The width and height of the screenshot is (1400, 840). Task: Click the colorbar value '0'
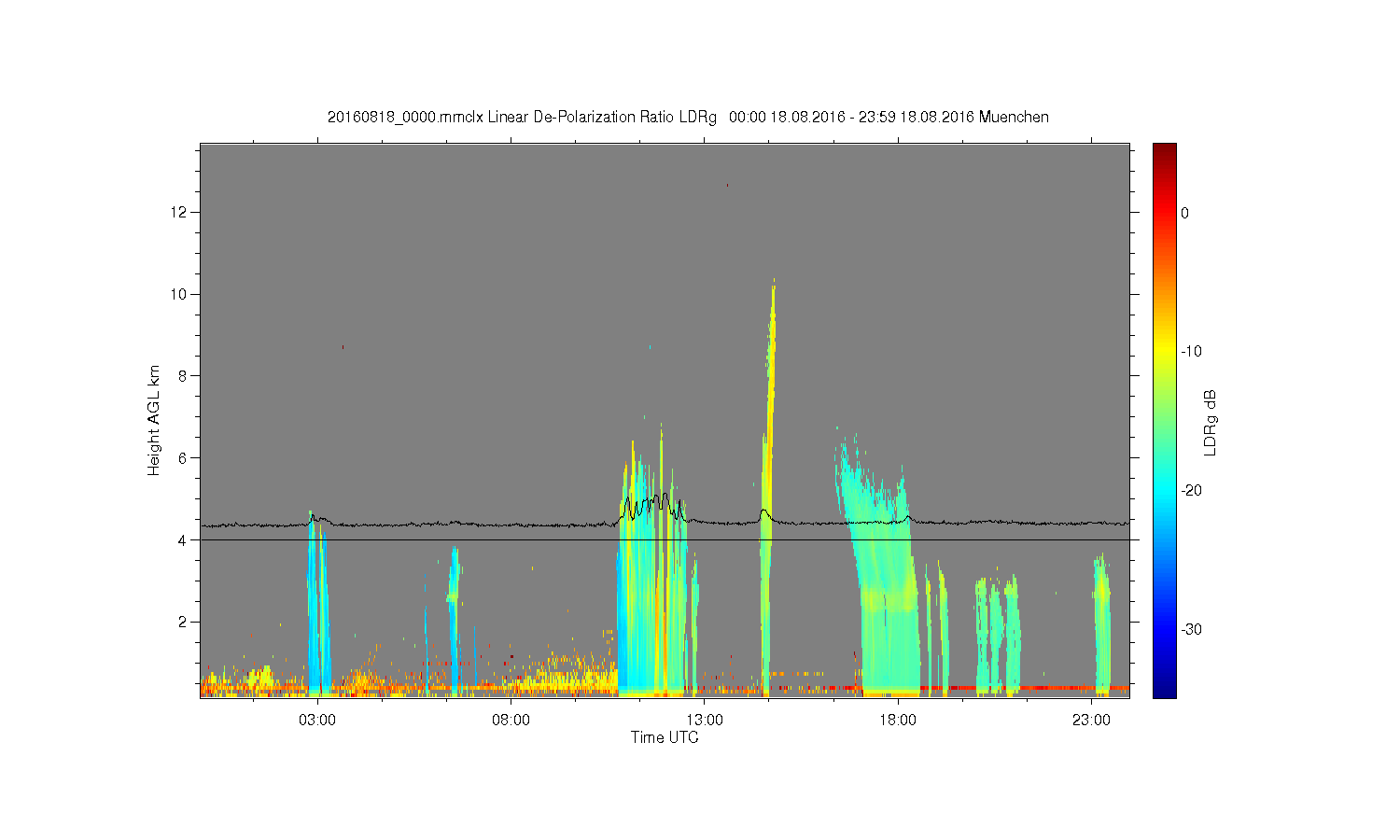pos(1184,213)
